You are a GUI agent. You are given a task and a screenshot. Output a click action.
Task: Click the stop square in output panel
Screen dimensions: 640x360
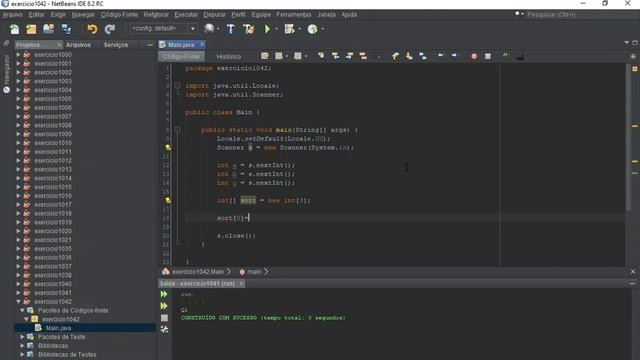tap(164, 318)
